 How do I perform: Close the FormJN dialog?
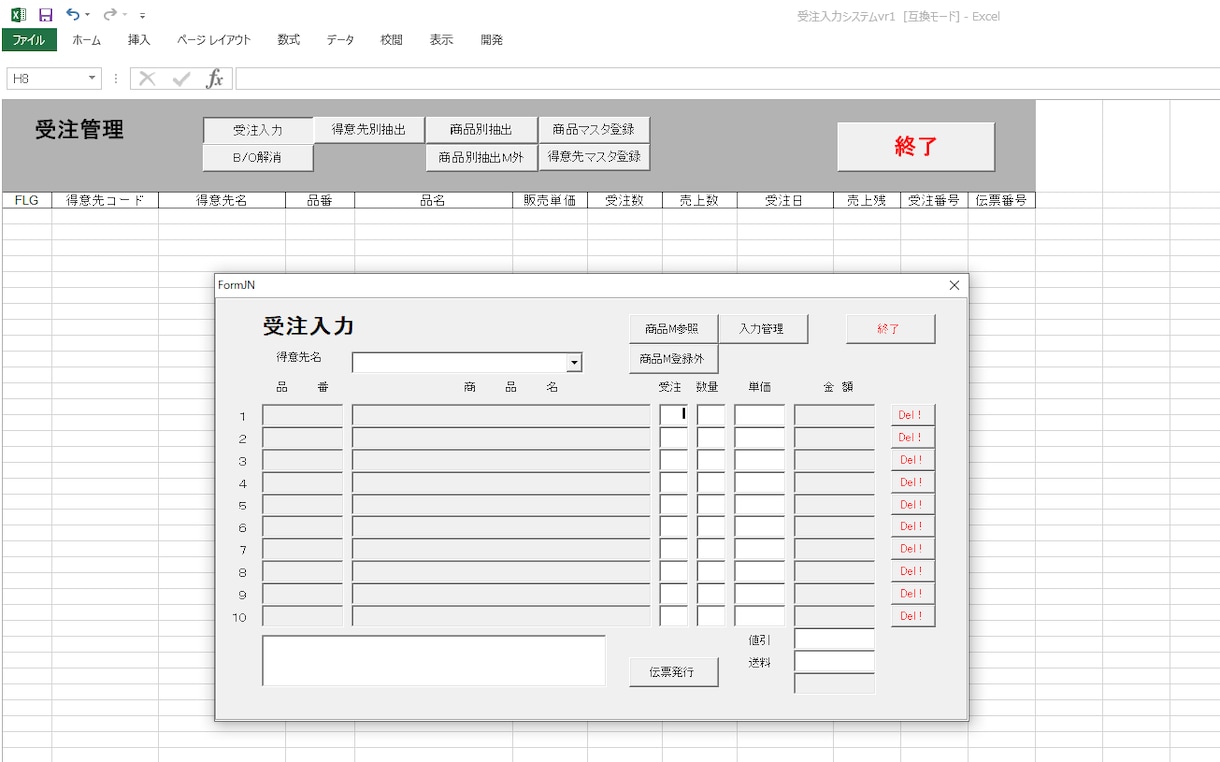click(x=954, y=285)
